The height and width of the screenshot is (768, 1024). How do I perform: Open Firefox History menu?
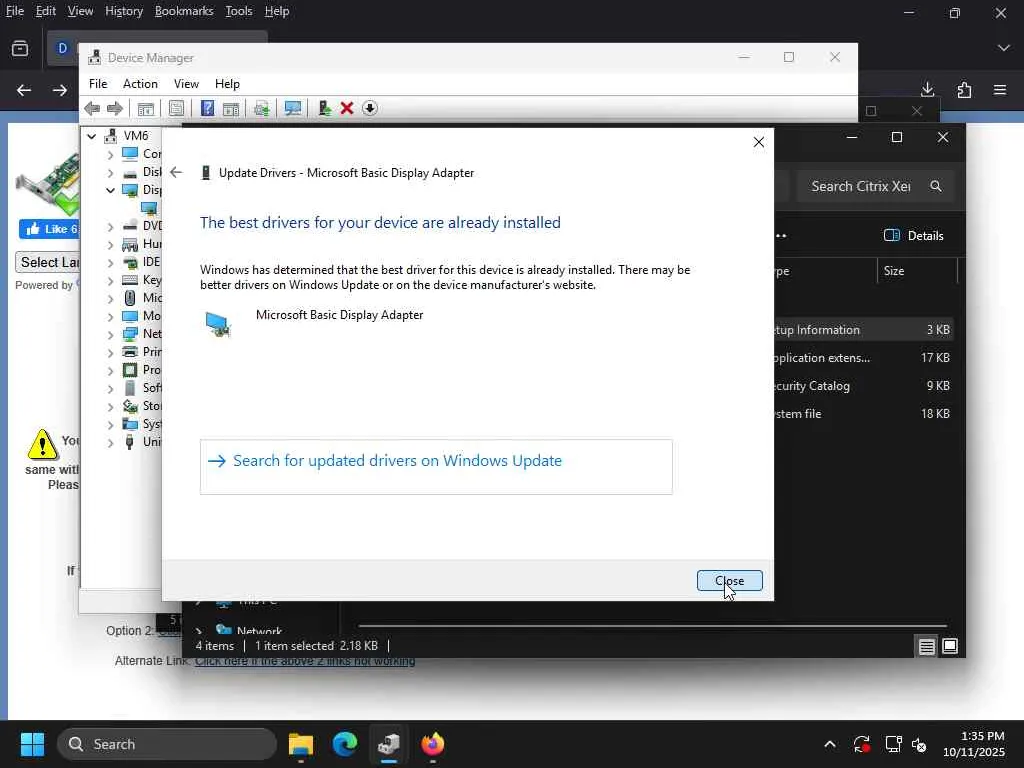coord(123,11)
